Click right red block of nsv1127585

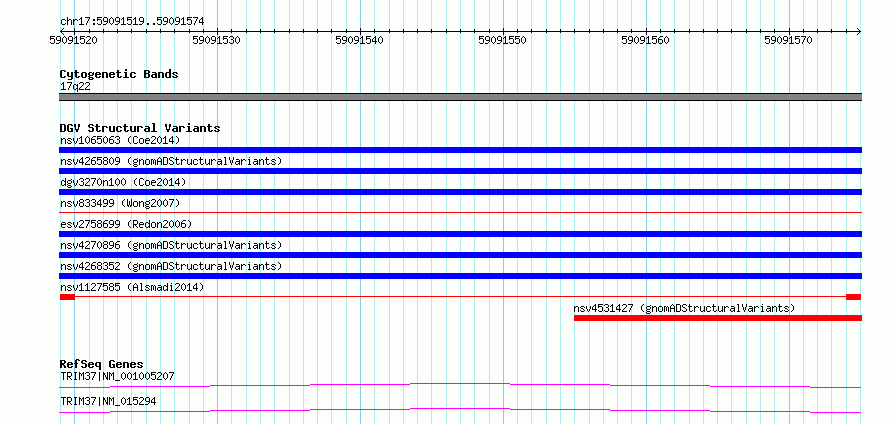click(x=854, y=297)
